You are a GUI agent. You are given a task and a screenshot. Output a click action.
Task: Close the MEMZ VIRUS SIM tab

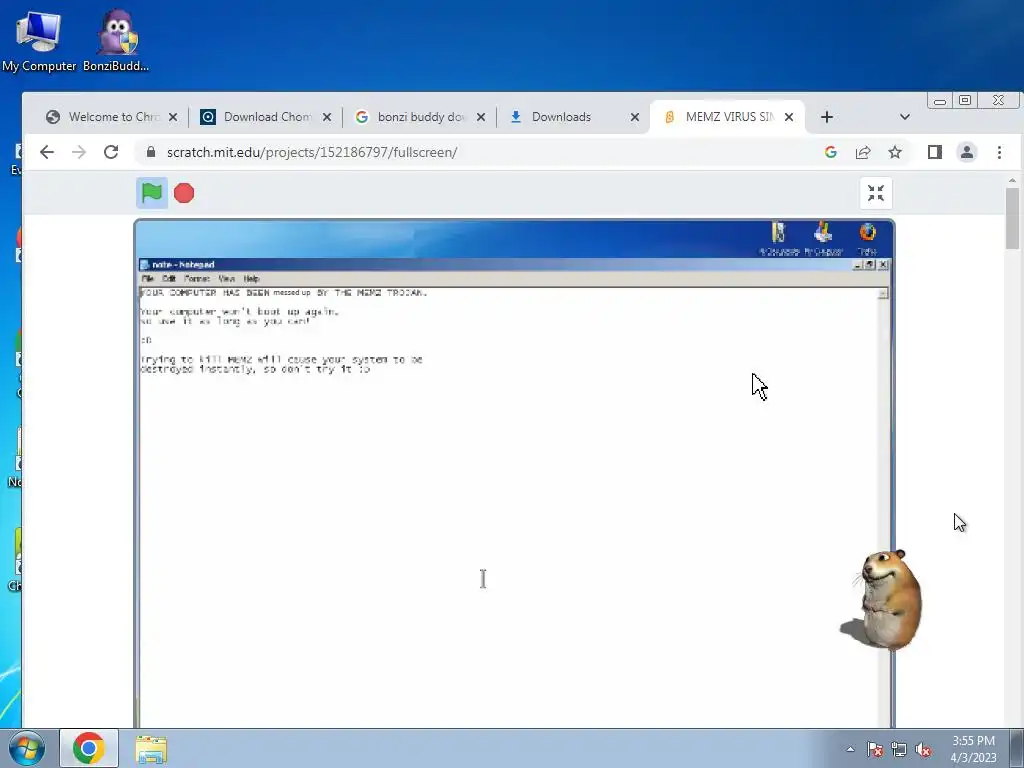[x=789, y=117]
